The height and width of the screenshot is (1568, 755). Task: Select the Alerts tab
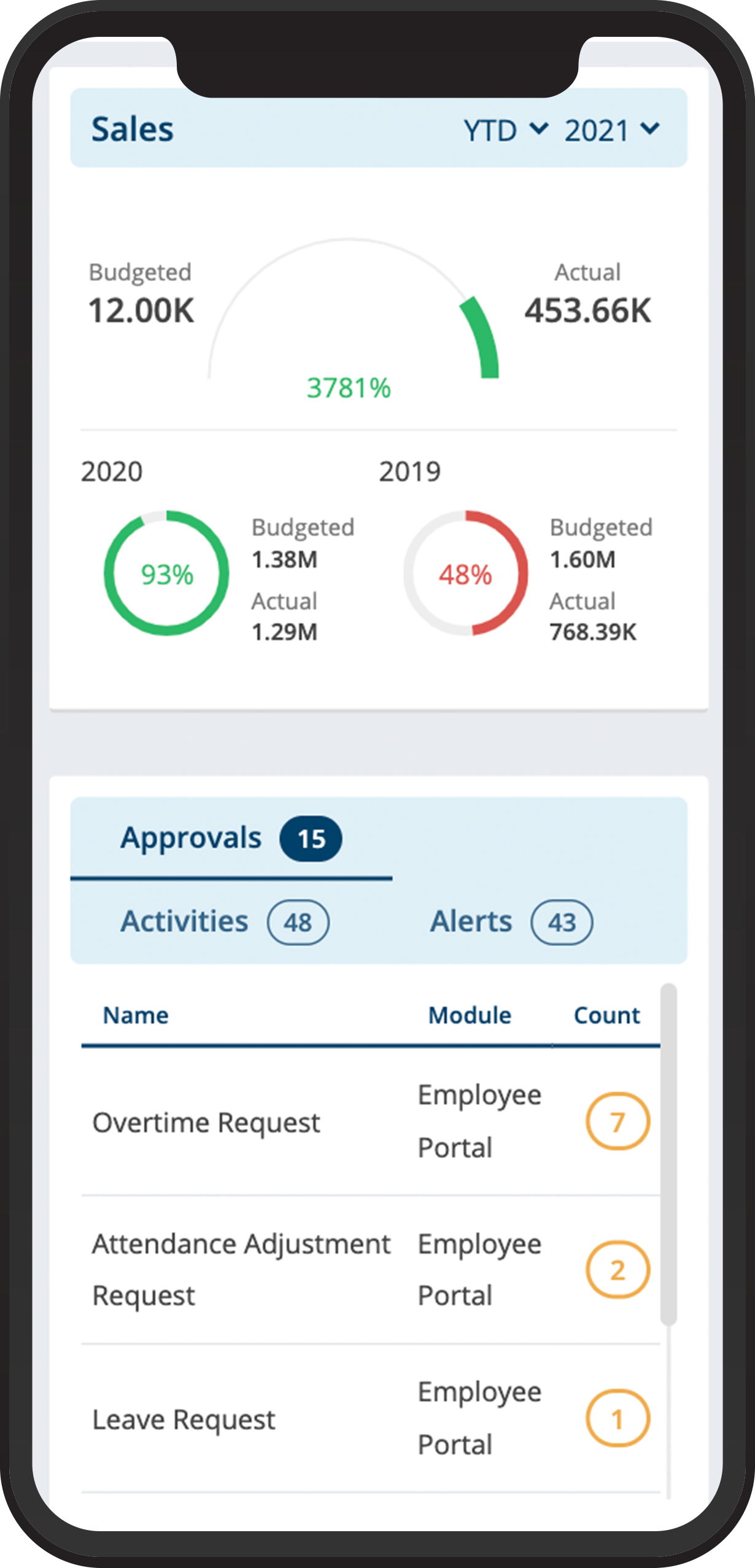pyautogui.click(x=471, y=921)
